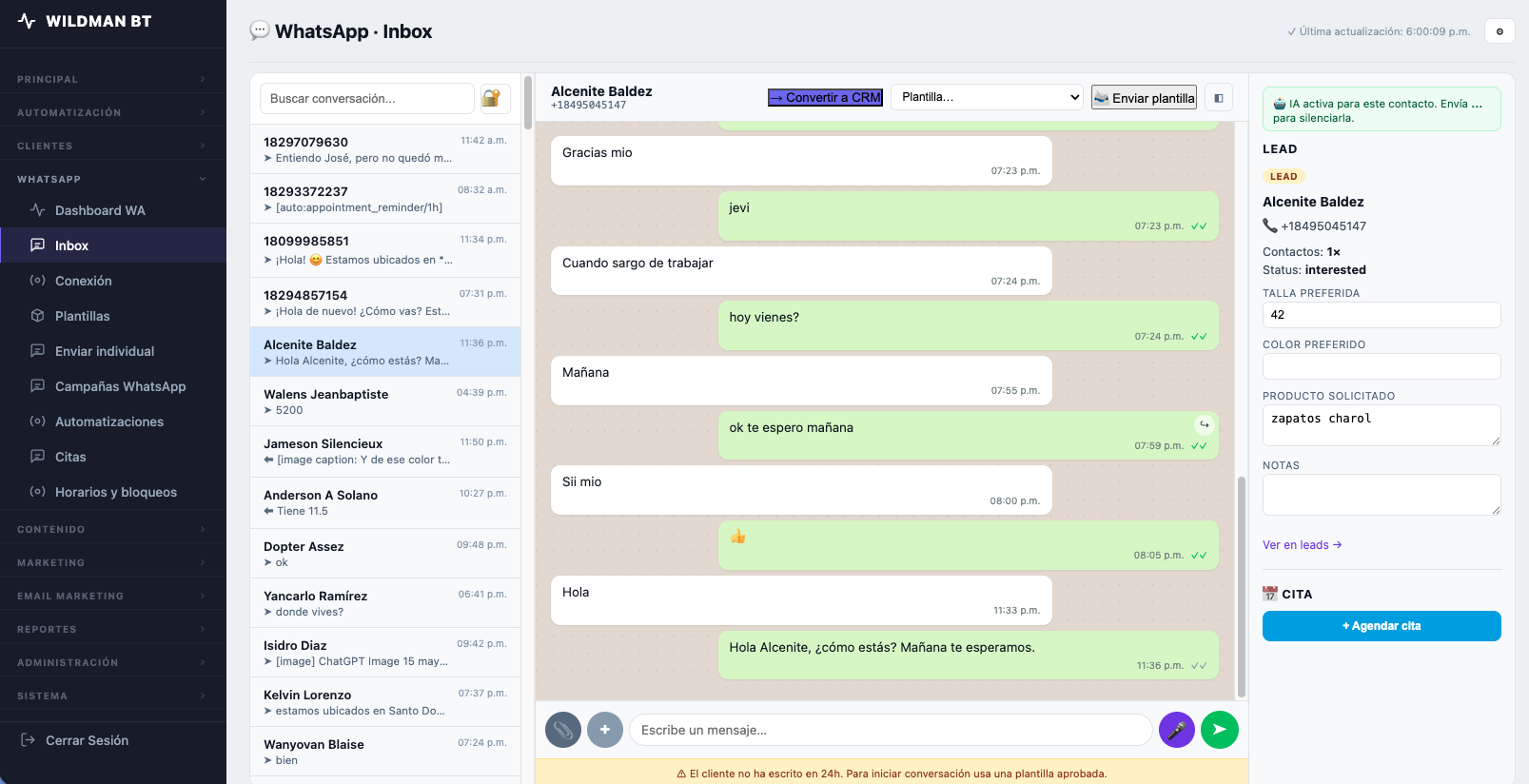The width and height of the screenshot is (1529, 784).
Task: Click the IA activa notice banner
Action: 1382,109
